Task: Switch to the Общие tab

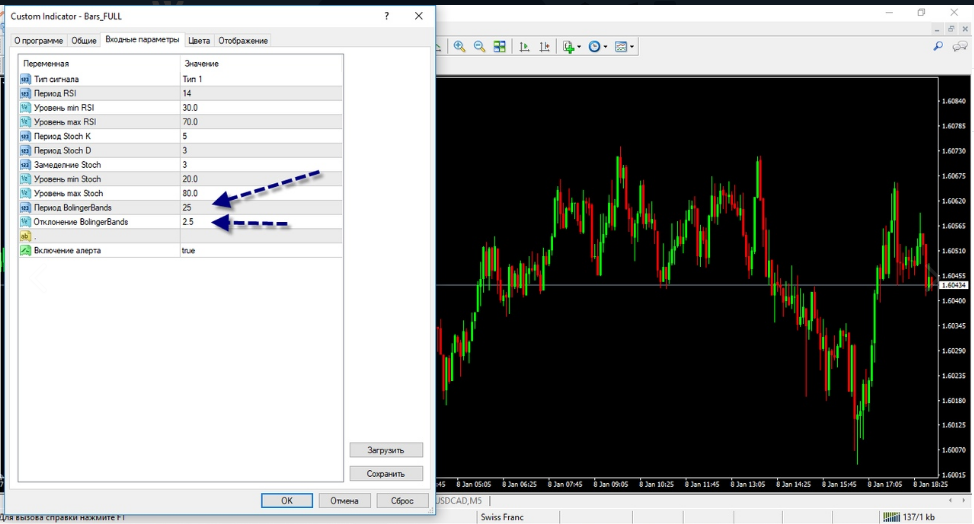Action: (83, 40)
